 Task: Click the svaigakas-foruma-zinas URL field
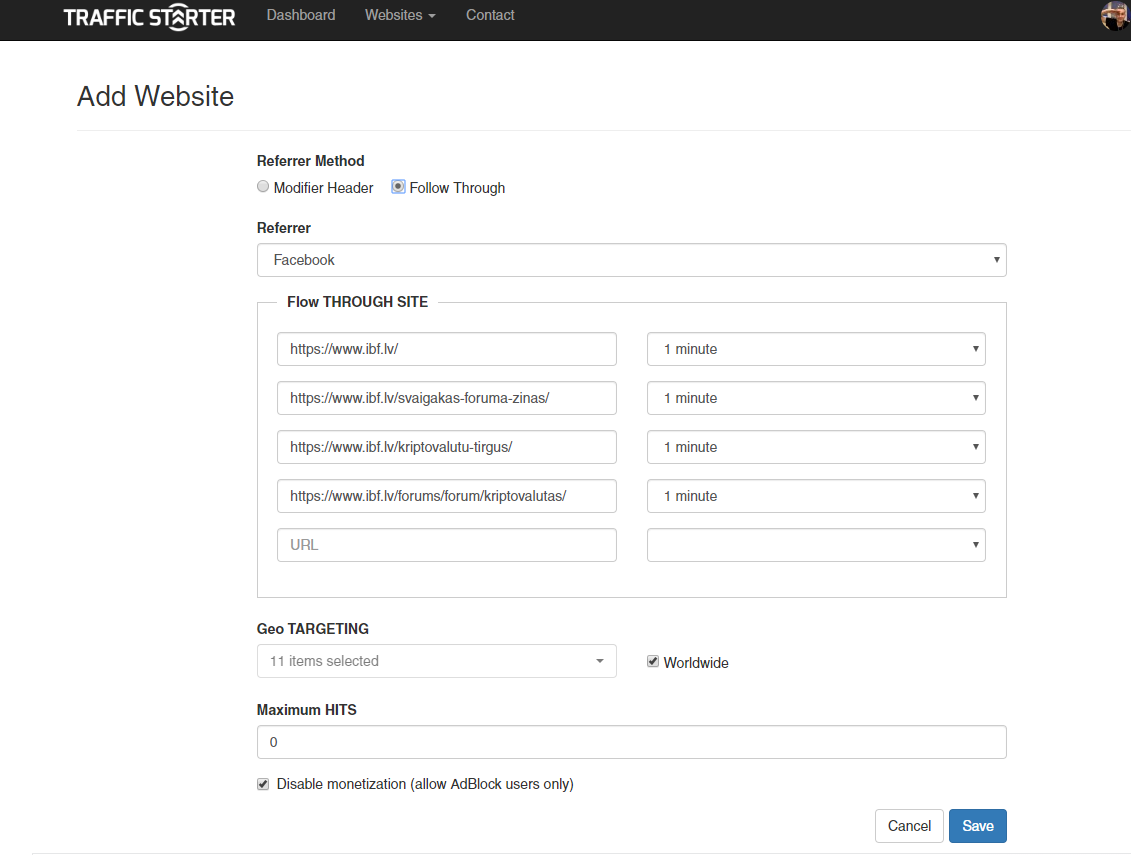click(x=446, y=398)
